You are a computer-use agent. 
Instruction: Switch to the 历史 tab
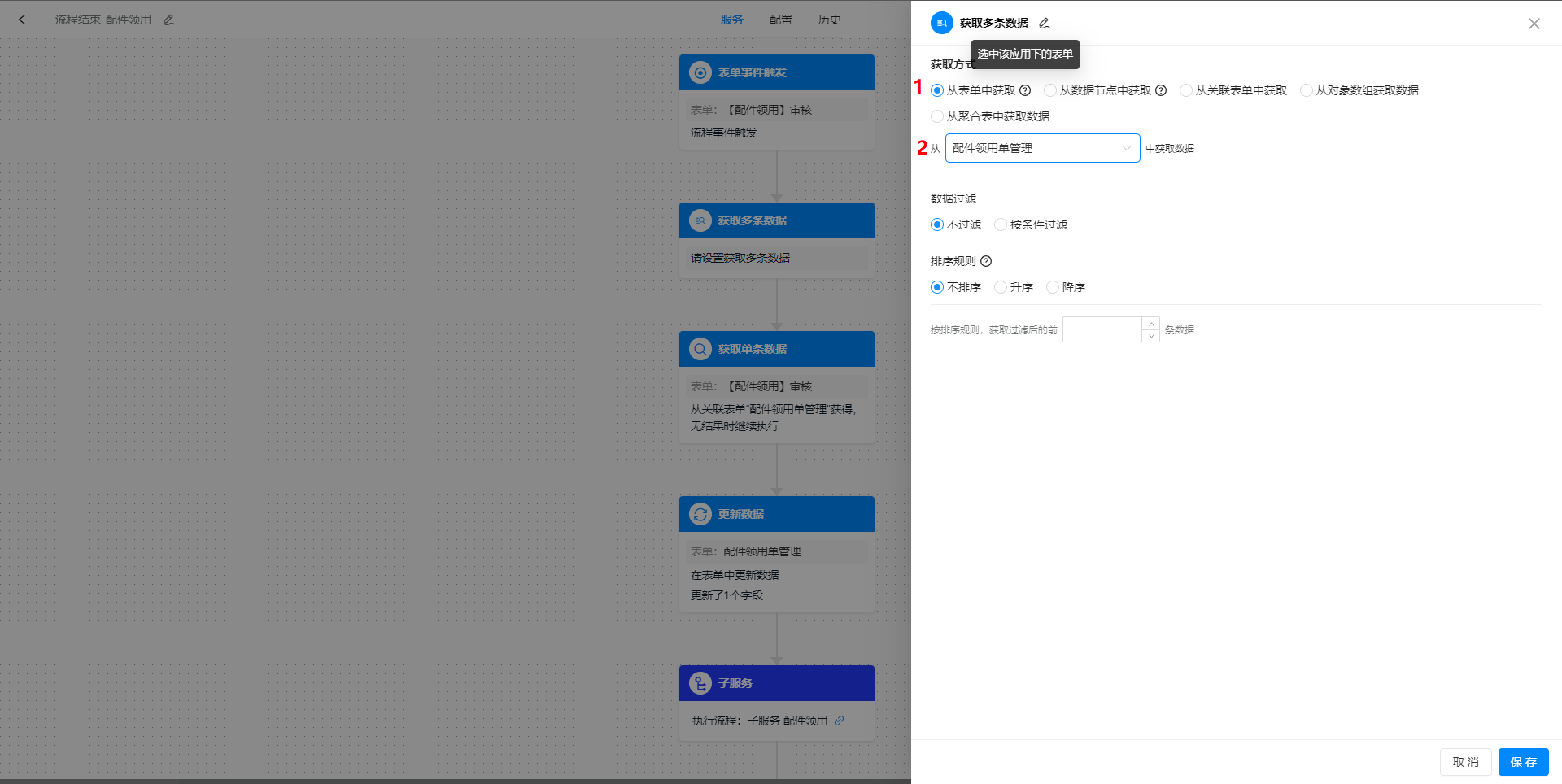click(x=829, y=20)
